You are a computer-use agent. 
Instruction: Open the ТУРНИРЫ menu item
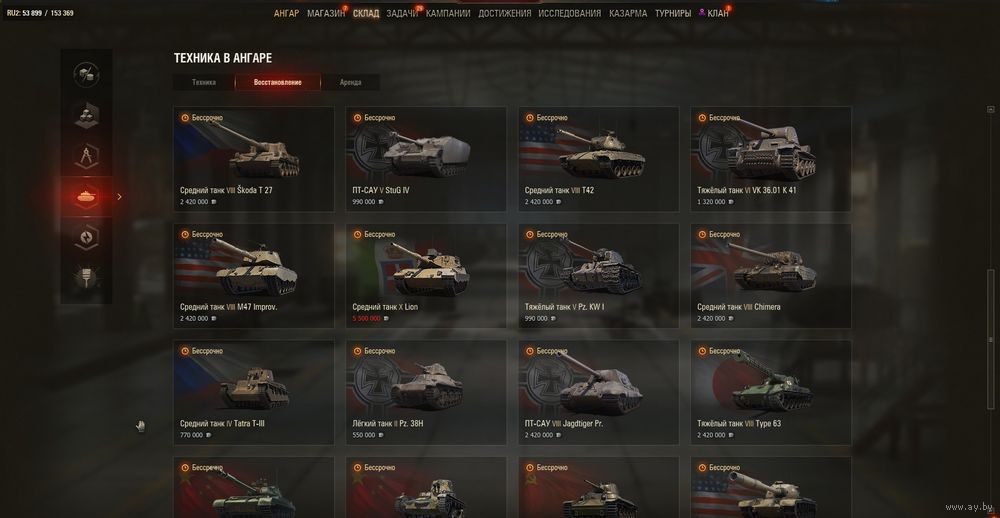coord(673,13)
